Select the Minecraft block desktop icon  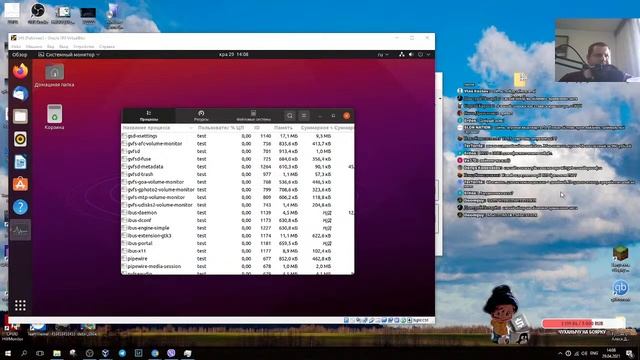click(620, 259)
